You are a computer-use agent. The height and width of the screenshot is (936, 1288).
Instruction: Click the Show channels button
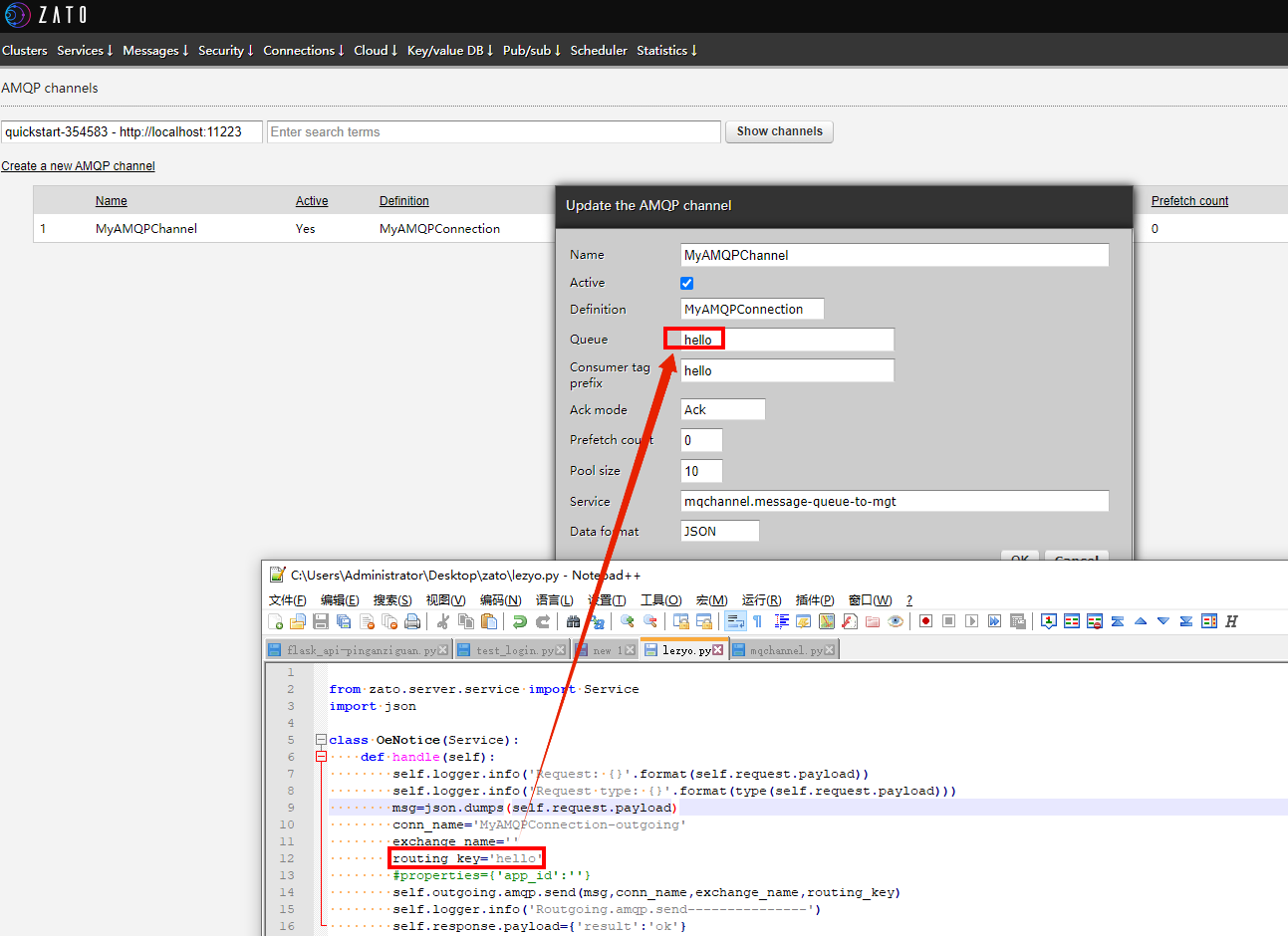780,131
